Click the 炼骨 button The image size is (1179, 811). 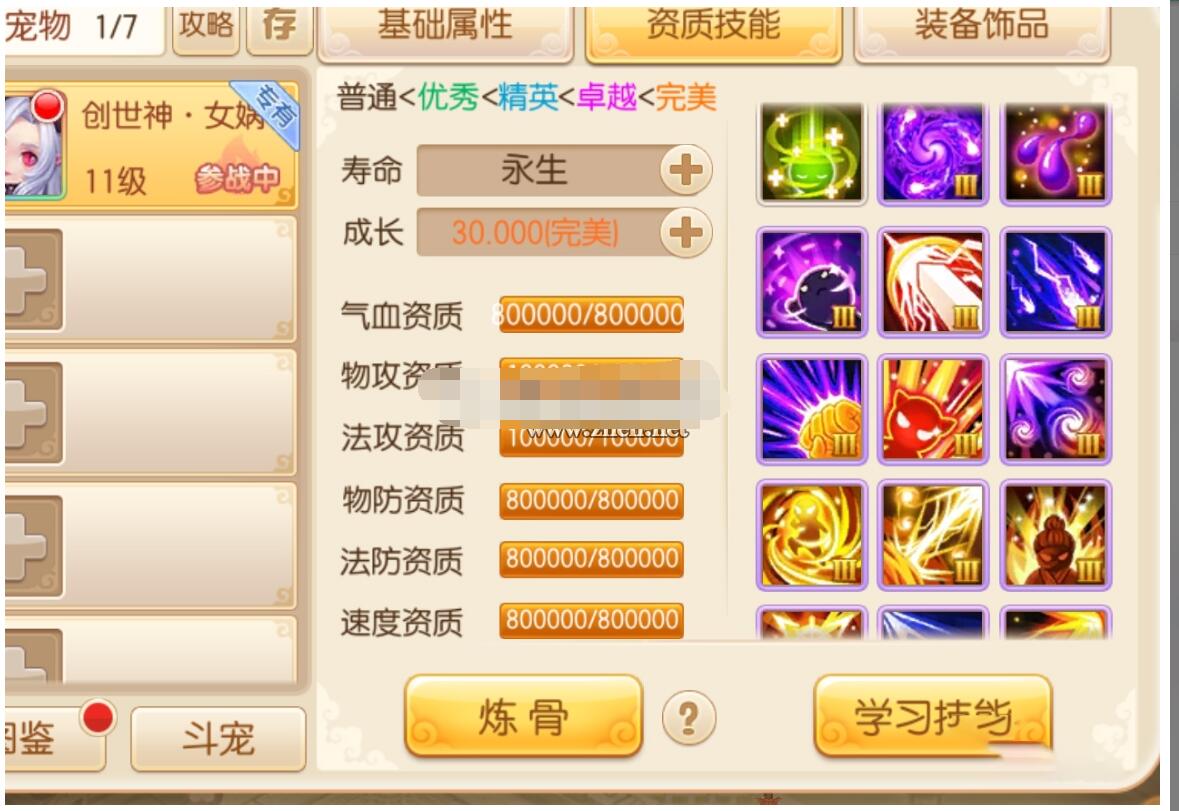coord(523,716)
